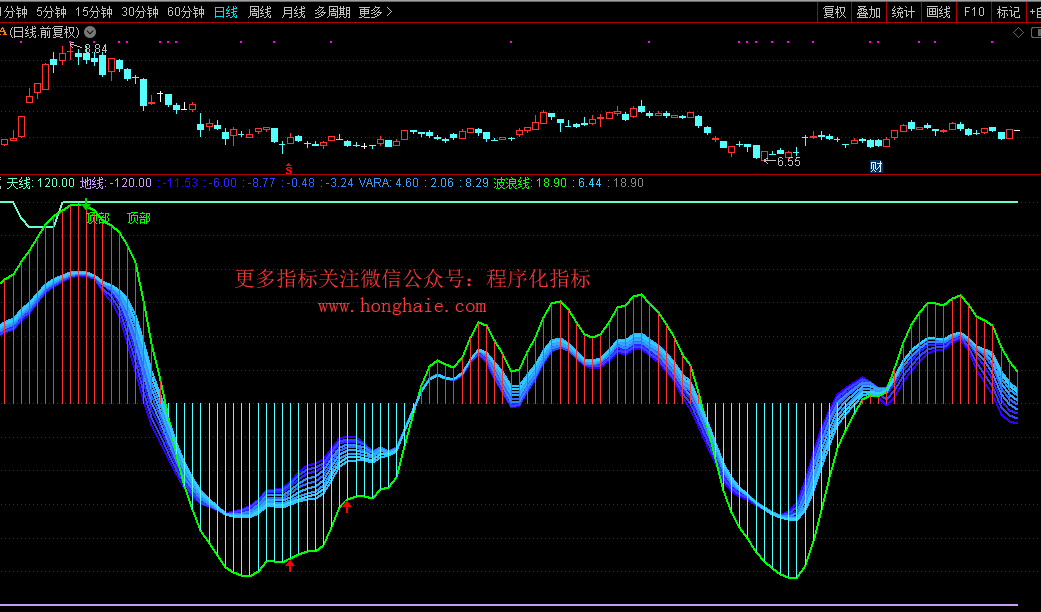Viewport: 1041px width, 612px height.
Task: Open the 统计 statistics tool
Action: point(903,12)
